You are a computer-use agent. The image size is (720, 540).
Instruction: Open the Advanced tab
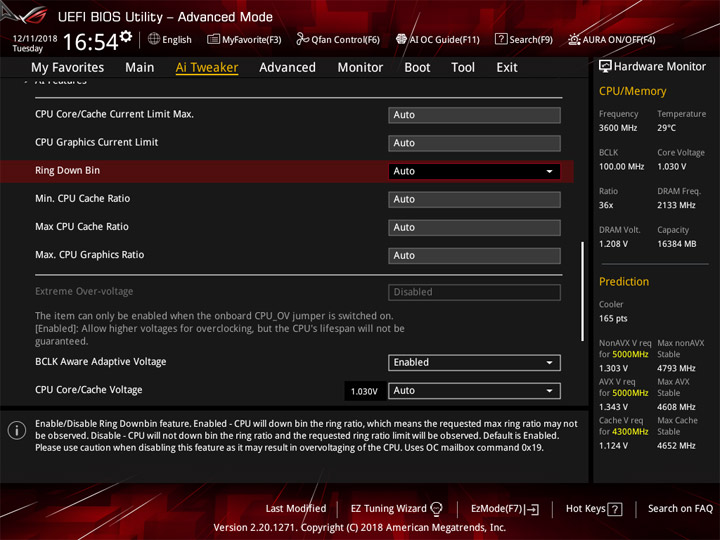click(x=287, y=68)
